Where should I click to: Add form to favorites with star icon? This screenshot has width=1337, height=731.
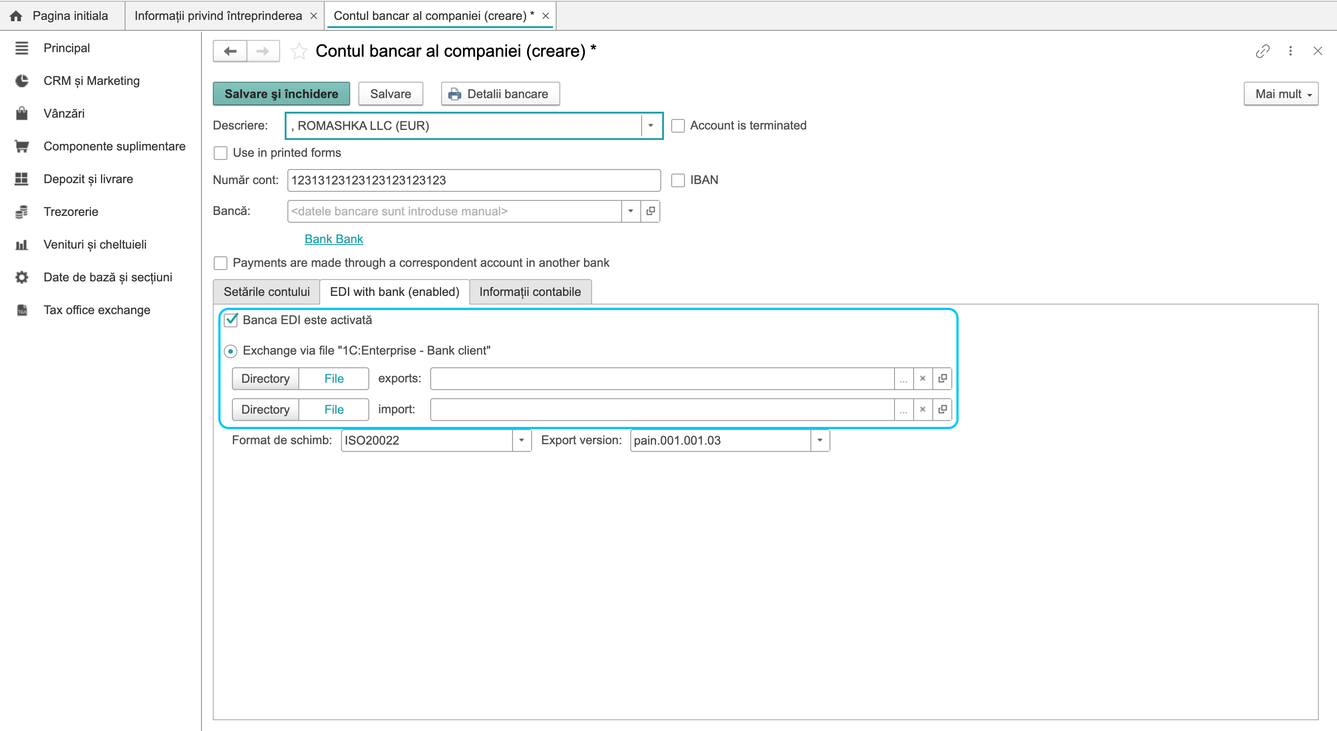[x=299, y=51]
